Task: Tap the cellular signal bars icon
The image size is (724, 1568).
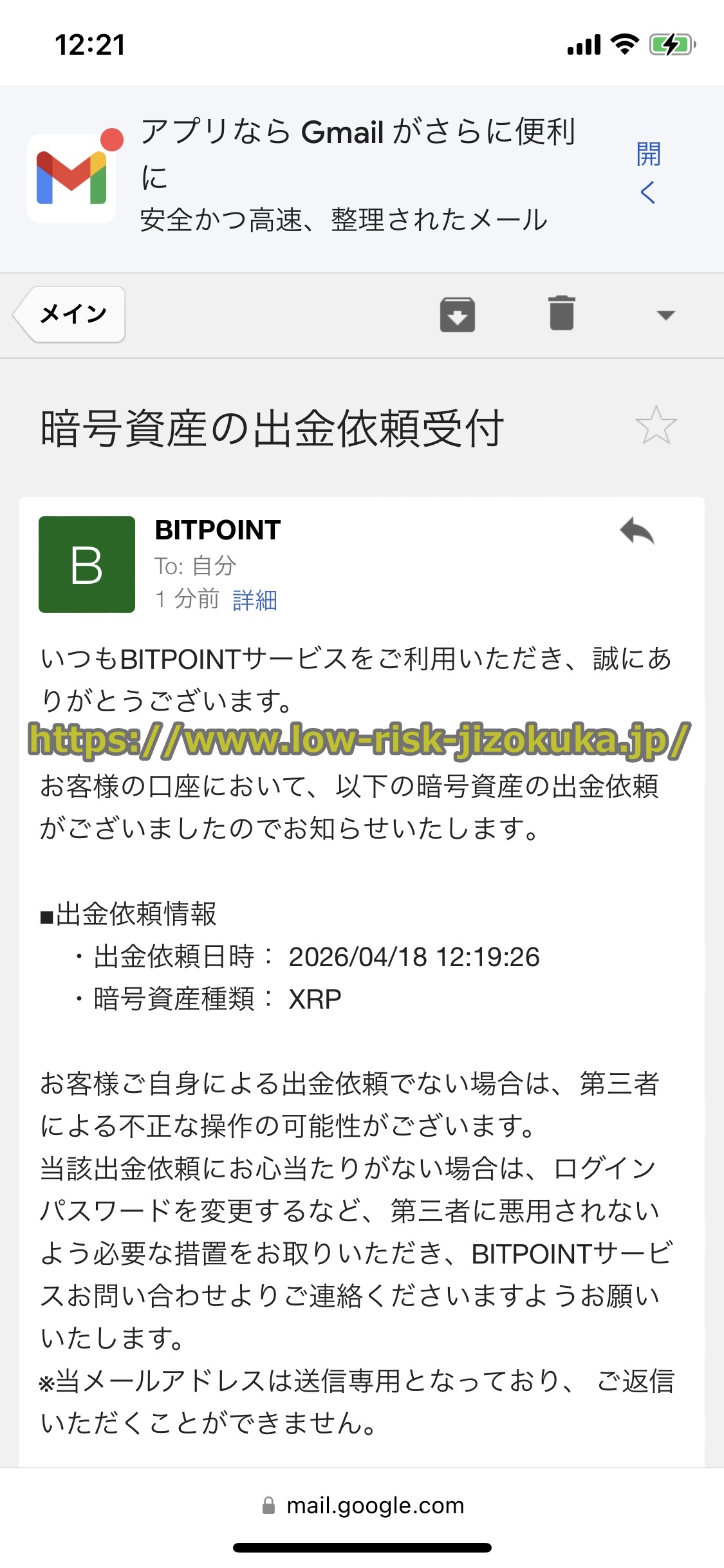Action: click(x=584, y=45)
